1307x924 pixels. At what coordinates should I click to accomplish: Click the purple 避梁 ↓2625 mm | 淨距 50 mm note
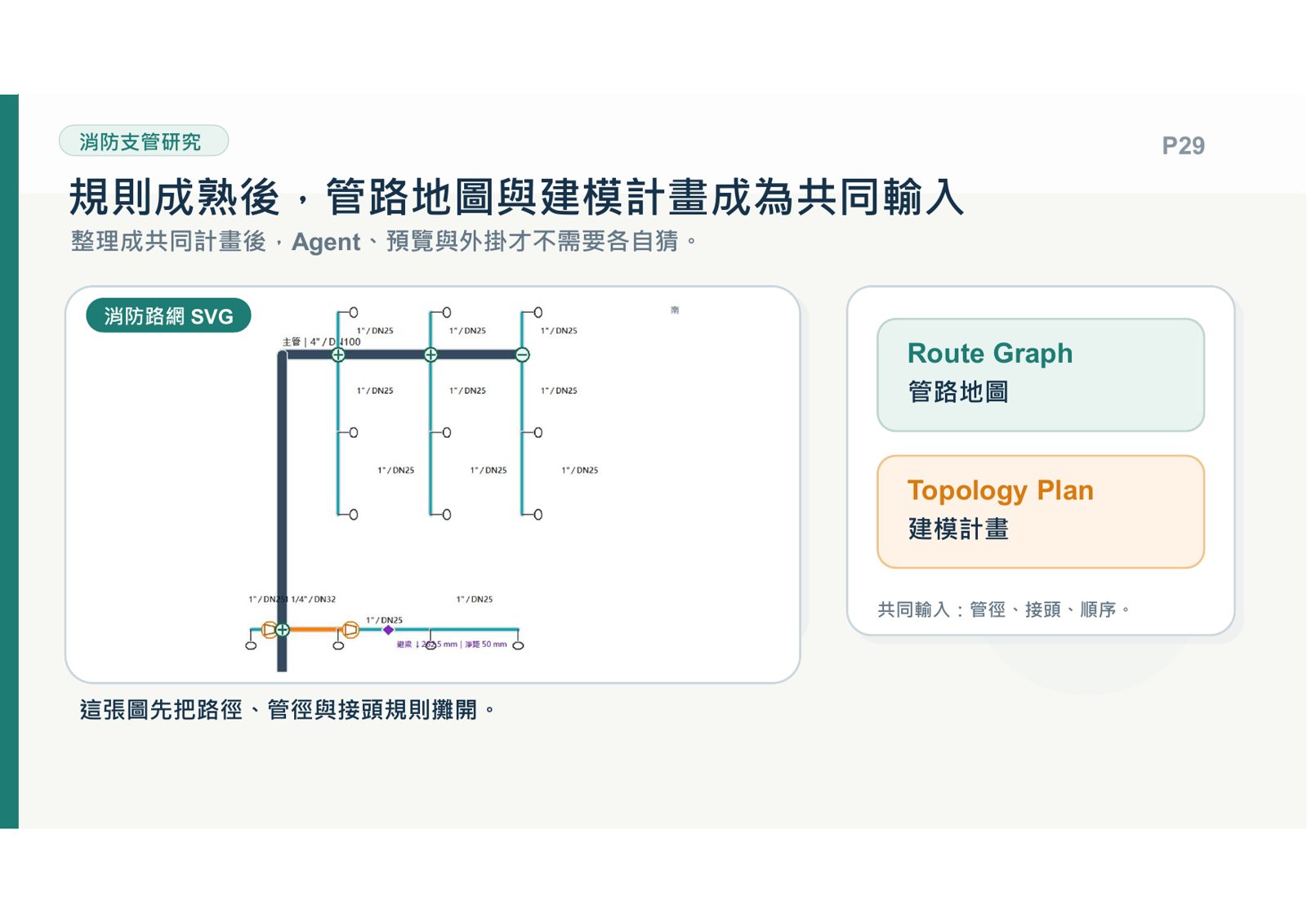point(452,645)
